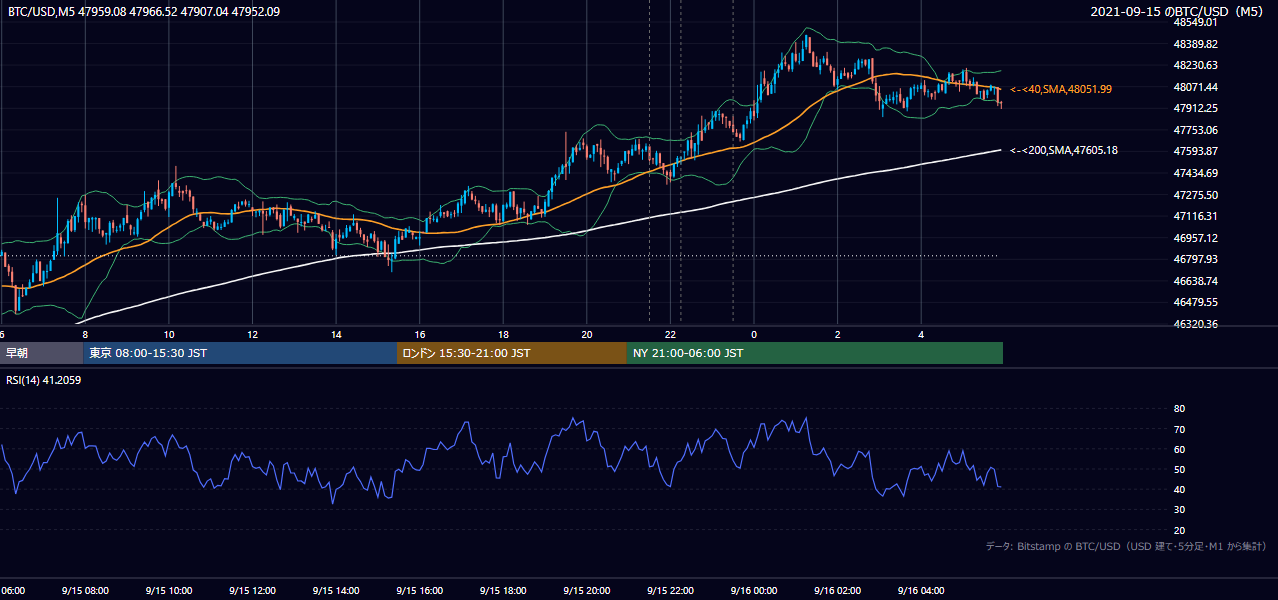Click the 9/15 14:00 bottom time label
Viewport: 1278px width, 600px height.
pyautogui.click(x=335, y=590)
